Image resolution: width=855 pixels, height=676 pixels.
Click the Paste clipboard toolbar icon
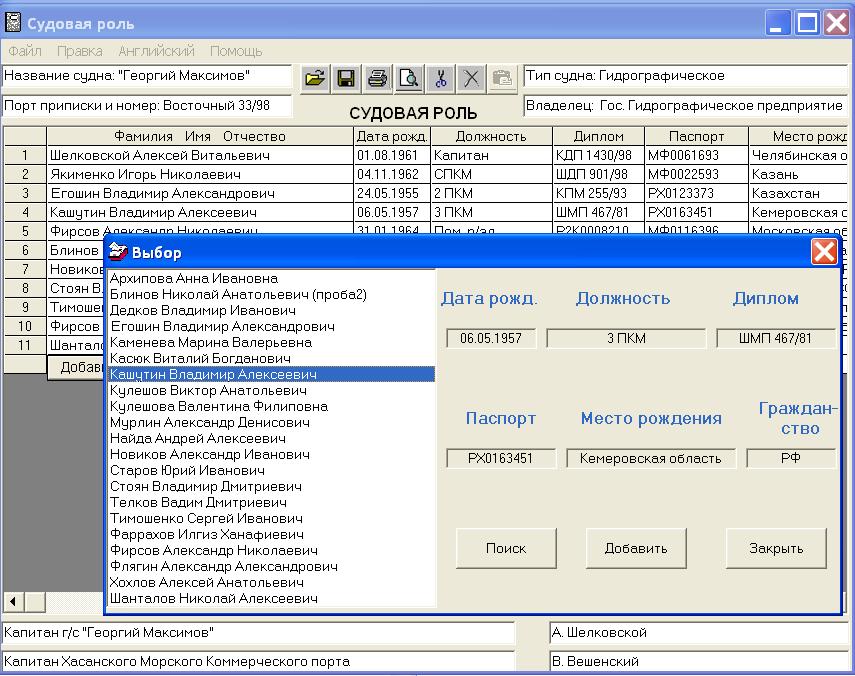(x=502, y=79)
